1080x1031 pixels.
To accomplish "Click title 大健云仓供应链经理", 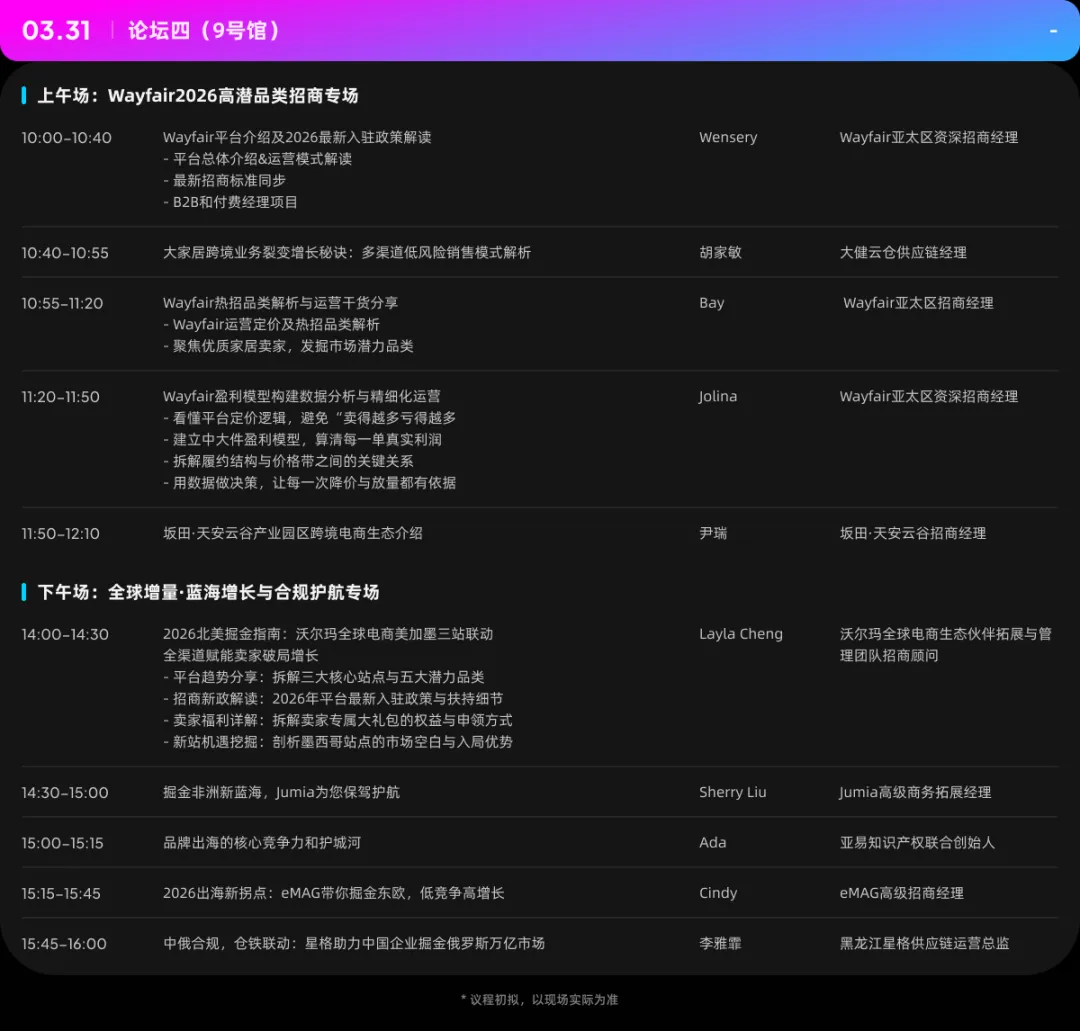I will 903,253.
